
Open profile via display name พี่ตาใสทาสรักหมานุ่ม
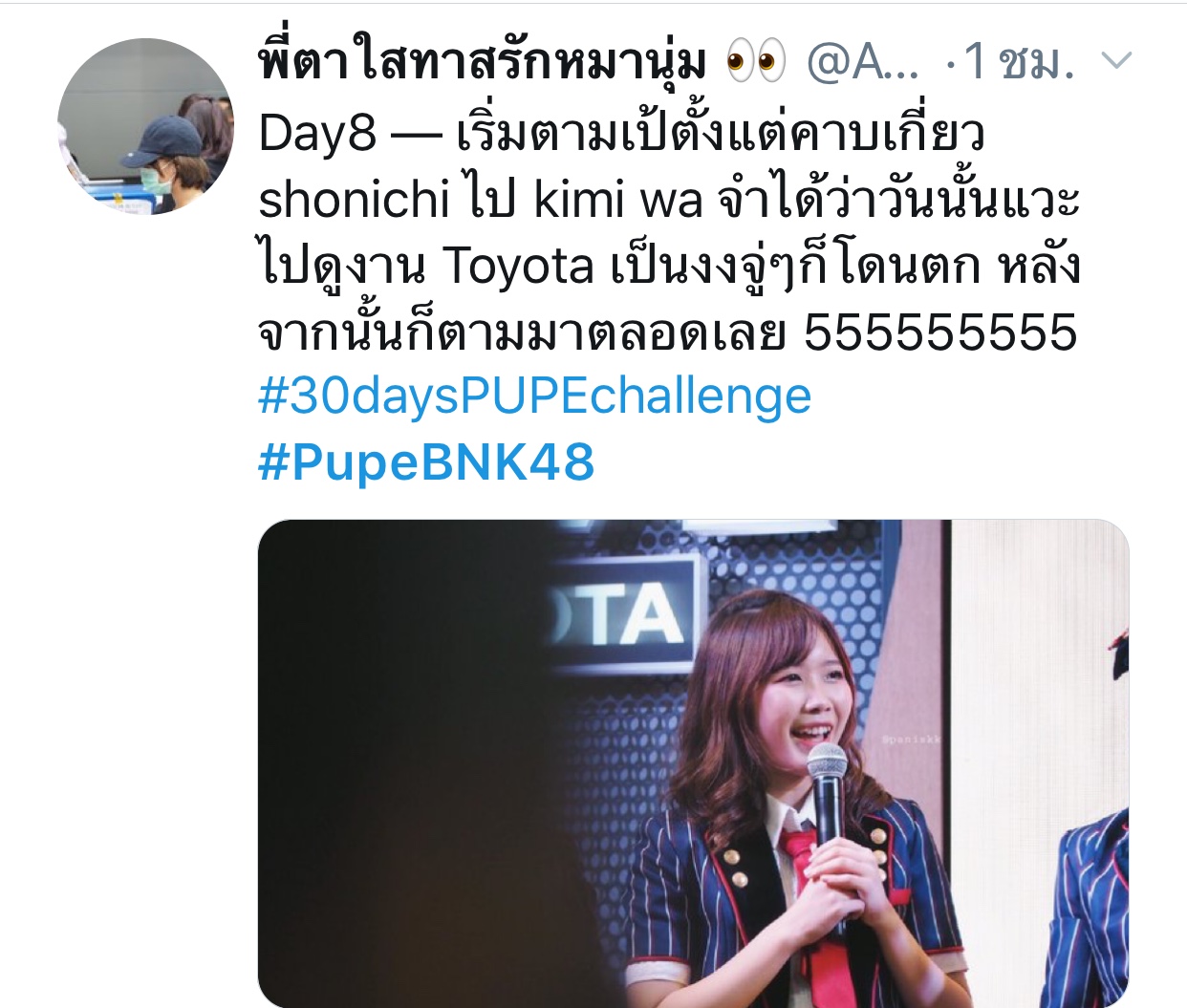click(484, 63)
